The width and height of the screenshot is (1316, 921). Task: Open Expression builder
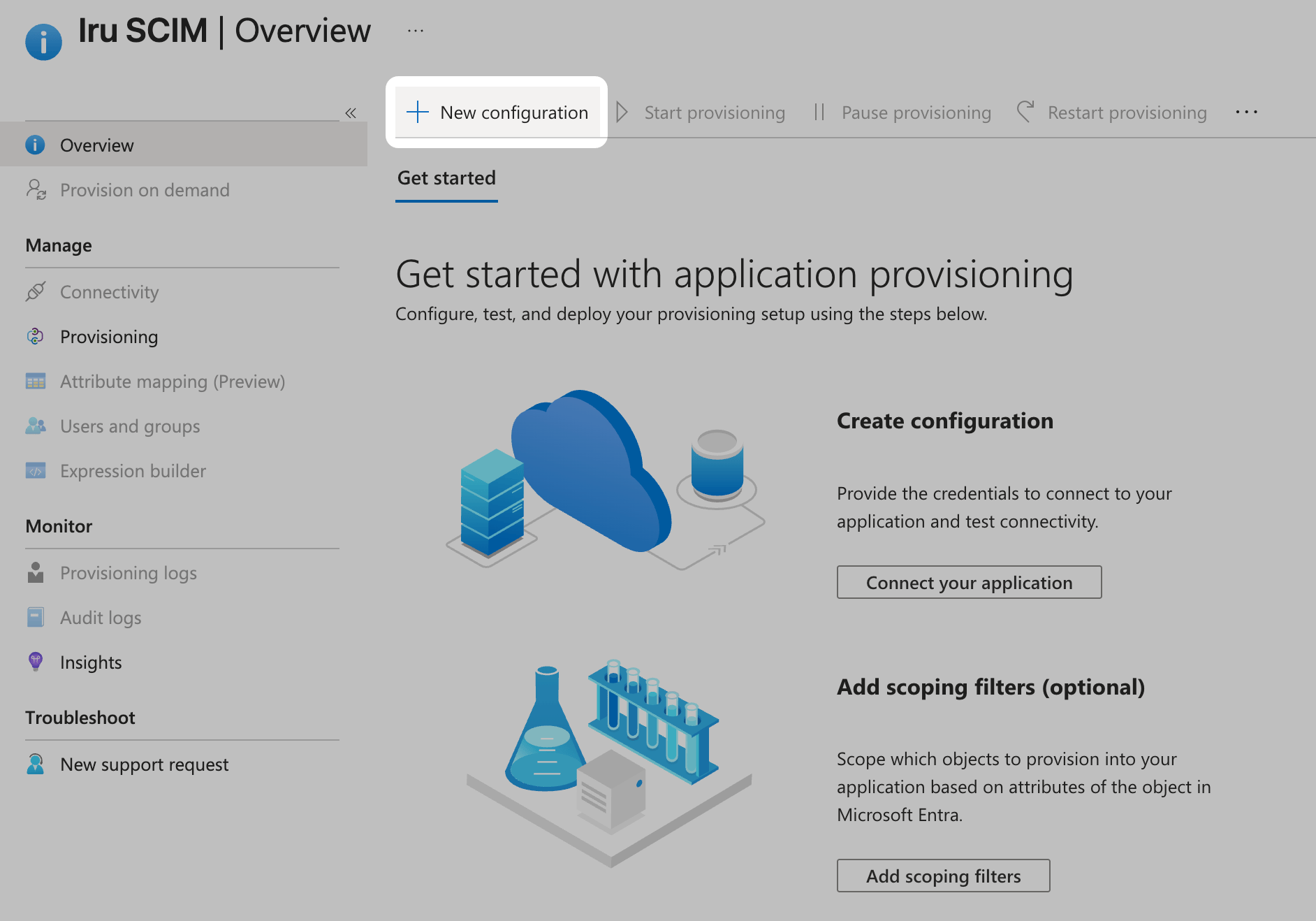click(133, 471)
